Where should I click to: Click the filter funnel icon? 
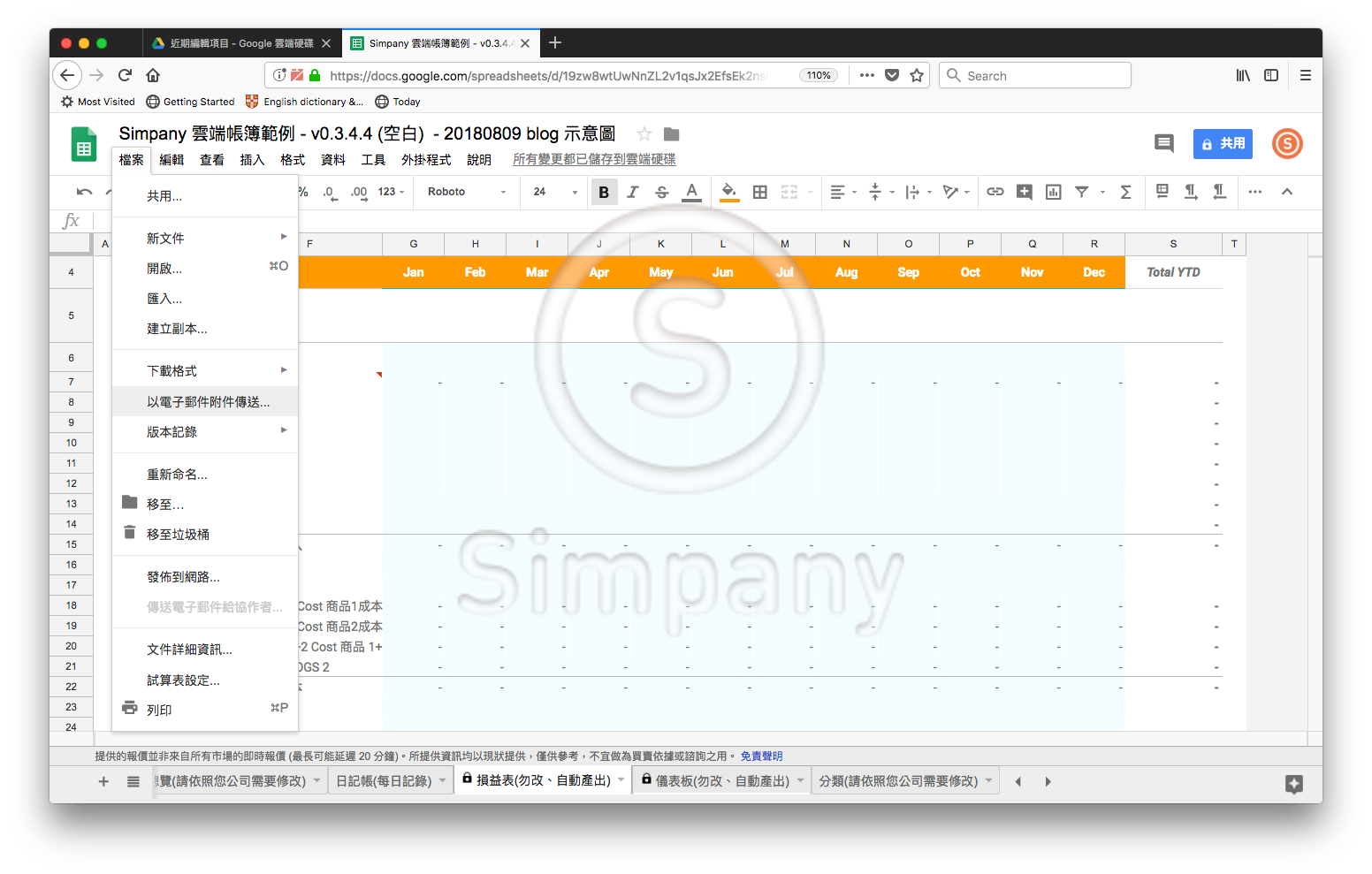(1082, 192)
